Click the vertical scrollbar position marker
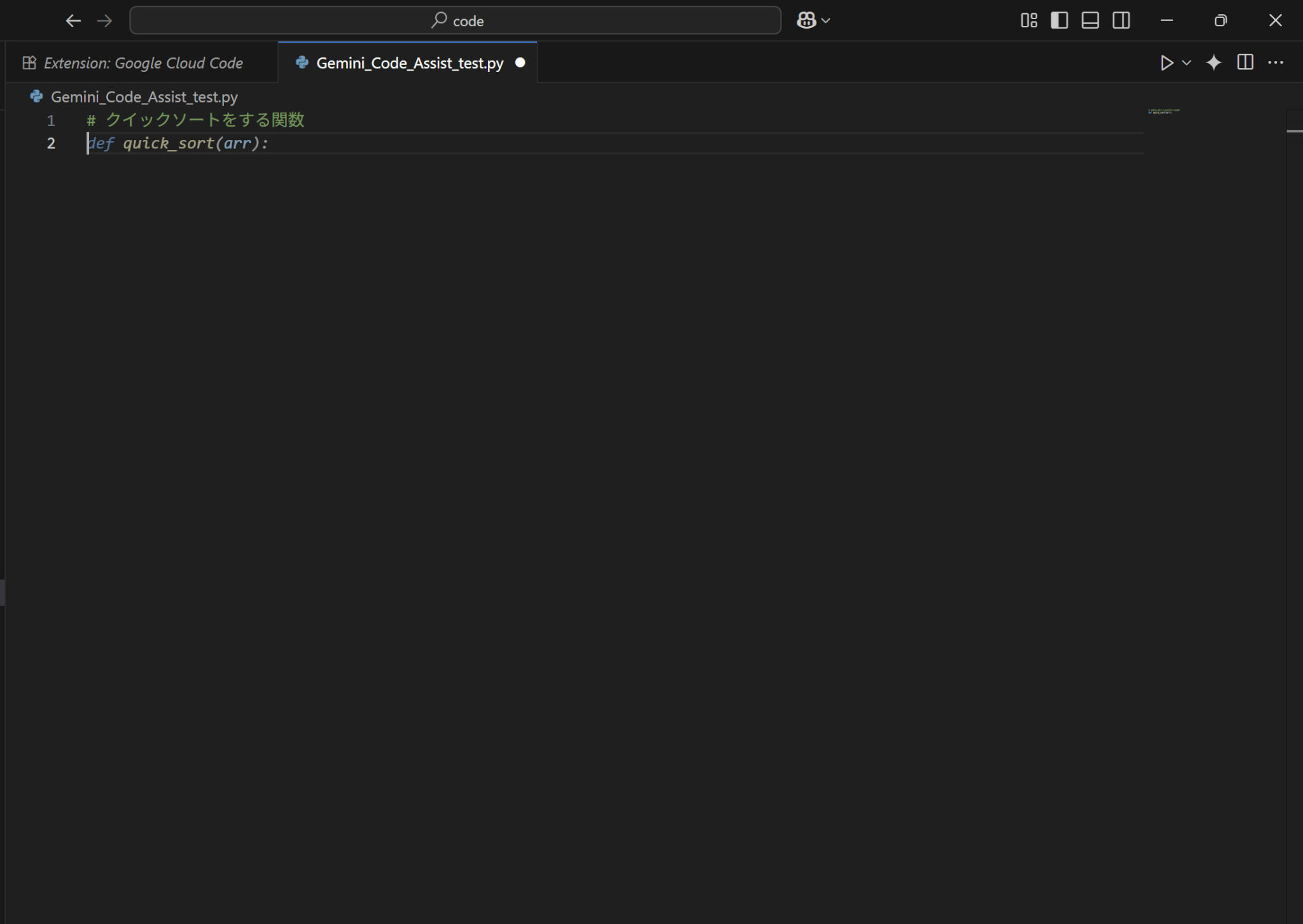The height and width of the screenshot is (924, 1303). pyautogui.click(x=1294, y=131)
